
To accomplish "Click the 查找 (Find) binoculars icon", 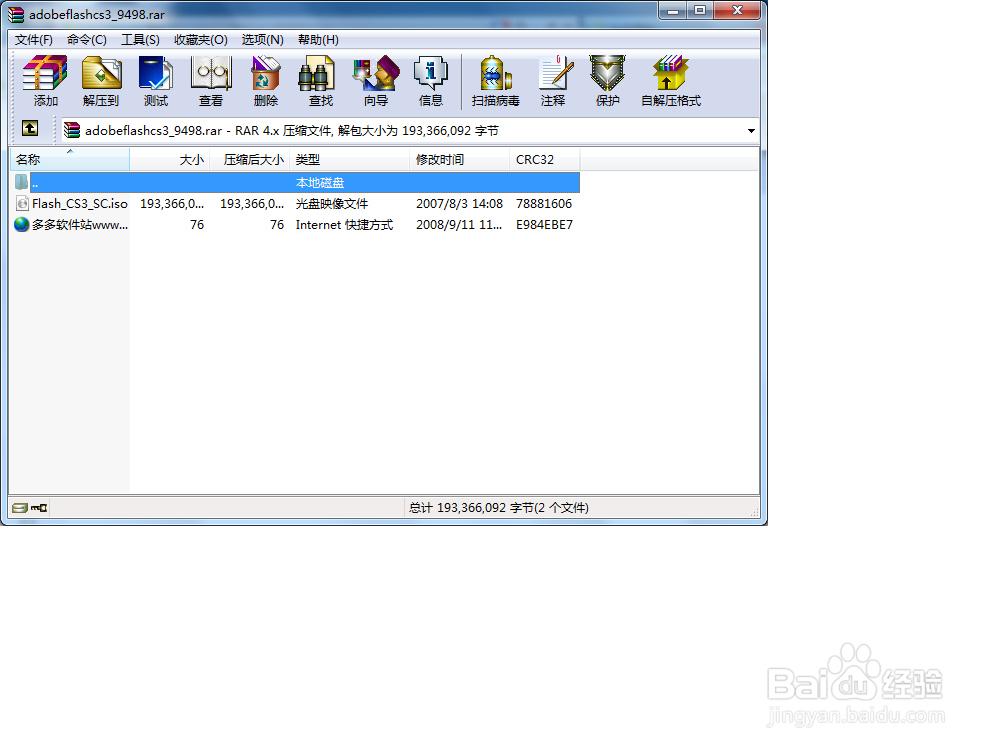I will pyautogui.click(x=316, y=73).
